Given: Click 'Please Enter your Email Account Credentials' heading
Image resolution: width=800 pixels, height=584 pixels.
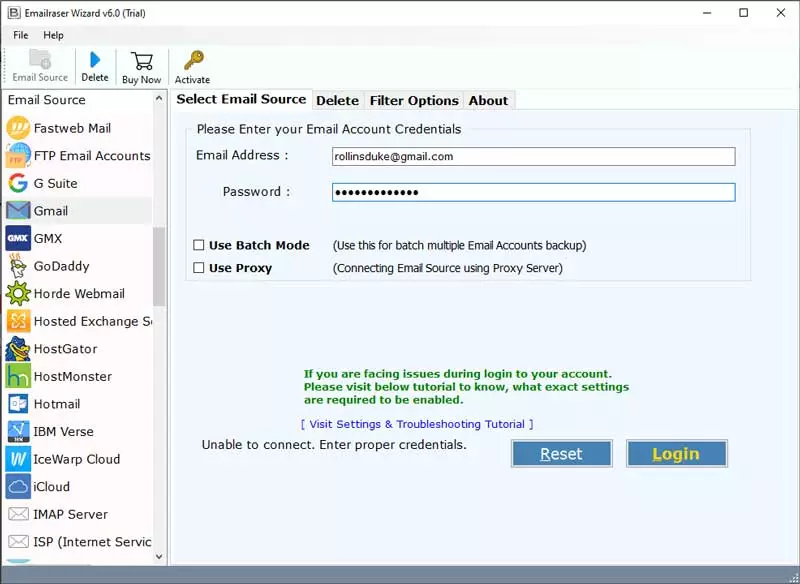Looking at the screenshot, I should [x=329, y=129].
